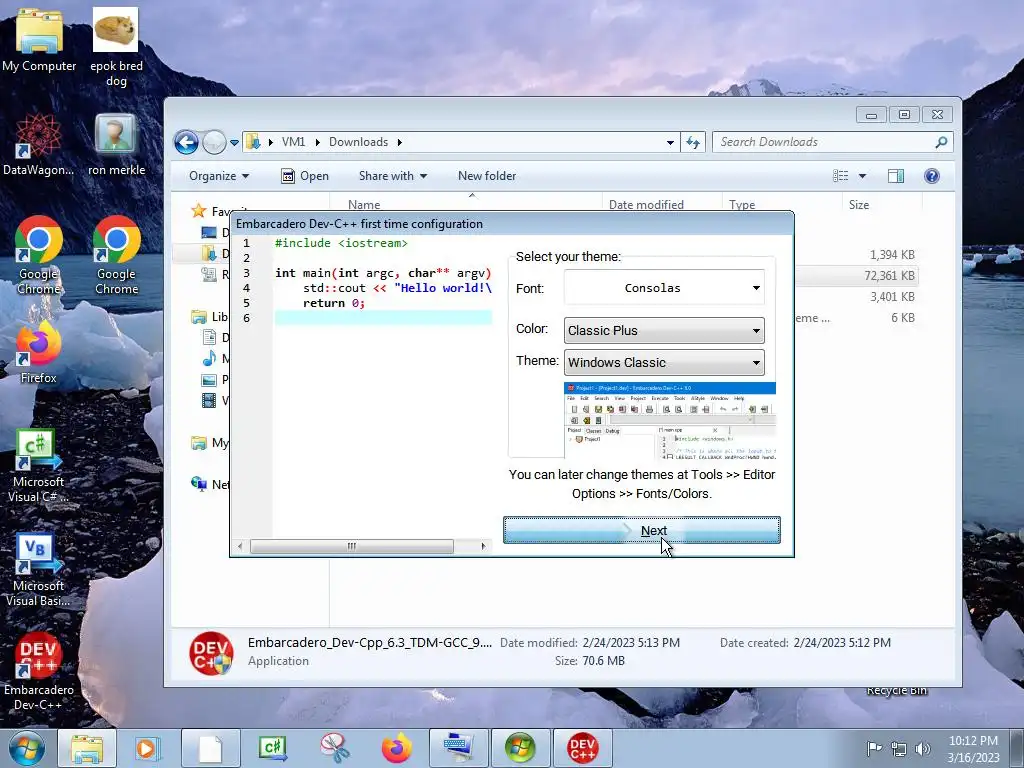The height and width of the screenshot is (768, 1024).
Task: Click the Dev-C++ icon in details pane
Action: tap(211, 653)
